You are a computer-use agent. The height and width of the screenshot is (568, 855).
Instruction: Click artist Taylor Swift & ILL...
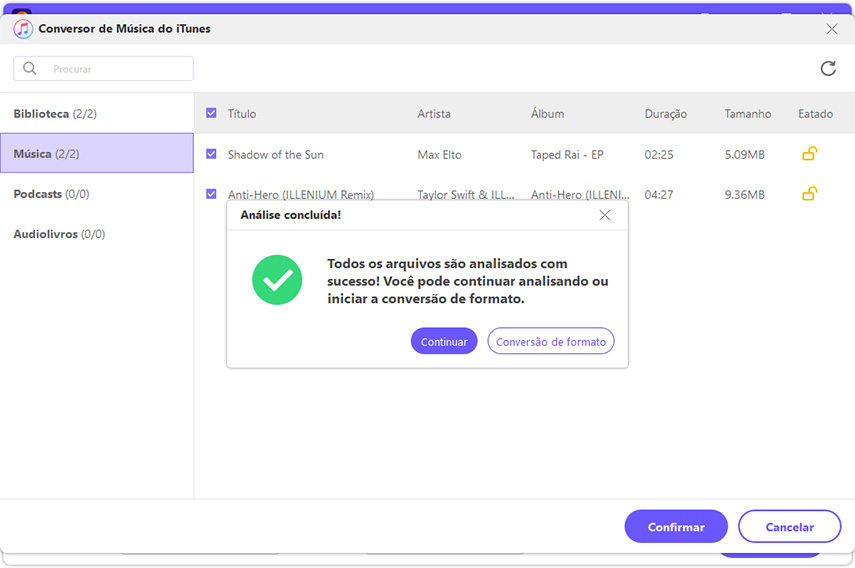tap(466, 195)
